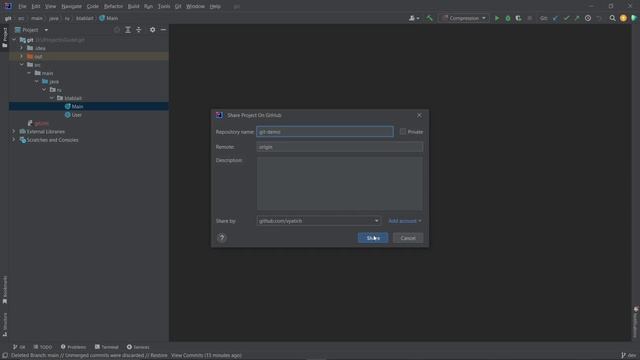Close the Share Project On GitHub dialog
The image size is (640, 360).
point(419,115)
